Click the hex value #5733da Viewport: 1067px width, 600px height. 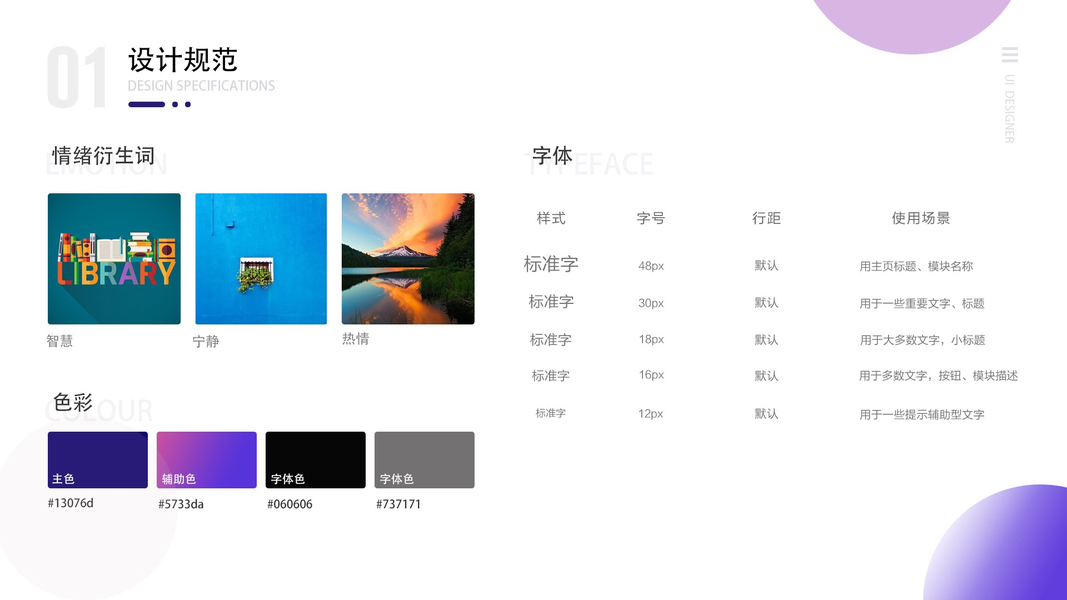point(181,504)
